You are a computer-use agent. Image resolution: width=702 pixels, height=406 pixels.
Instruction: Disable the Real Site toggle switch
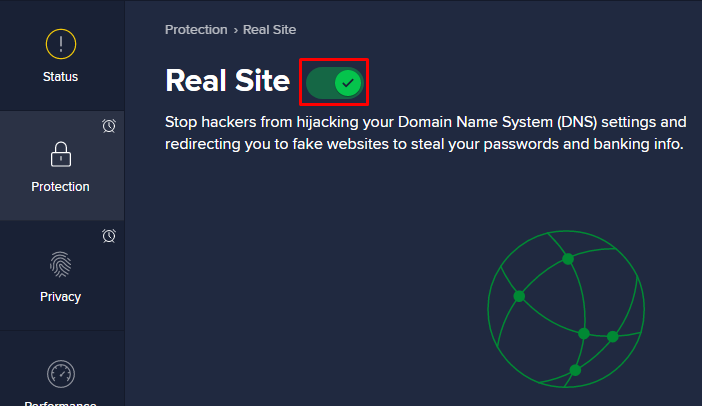point(334,83)
